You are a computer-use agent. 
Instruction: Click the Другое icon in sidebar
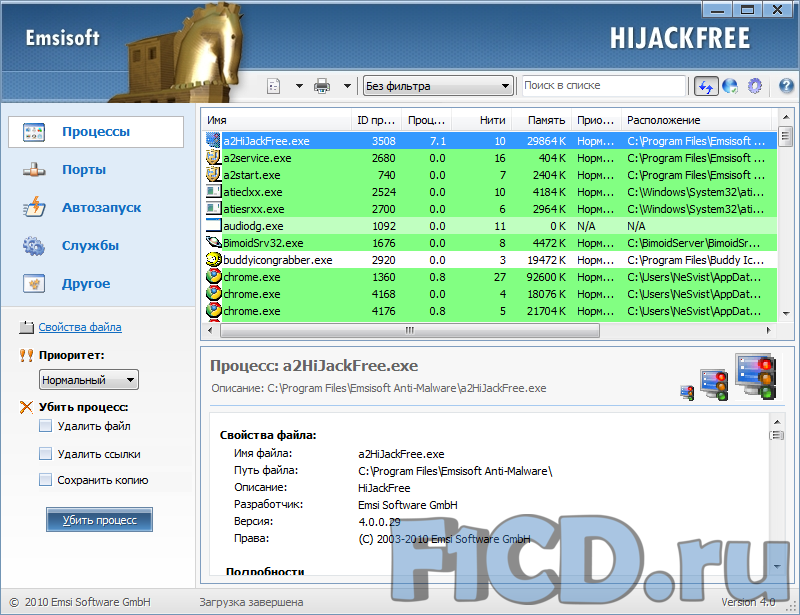(x=34, y=284)
